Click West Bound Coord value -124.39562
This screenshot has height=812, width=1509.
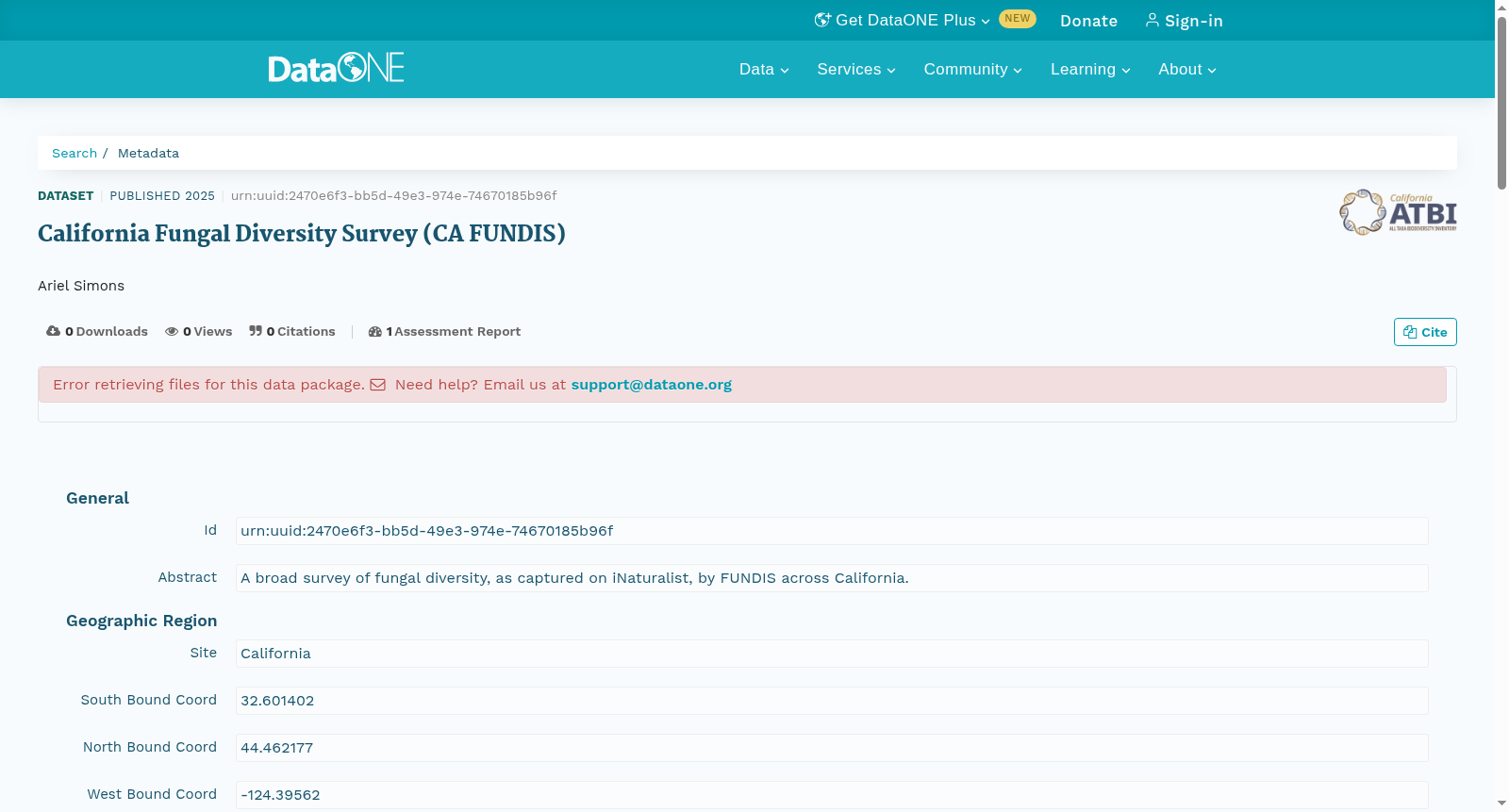tap(832, 795)
